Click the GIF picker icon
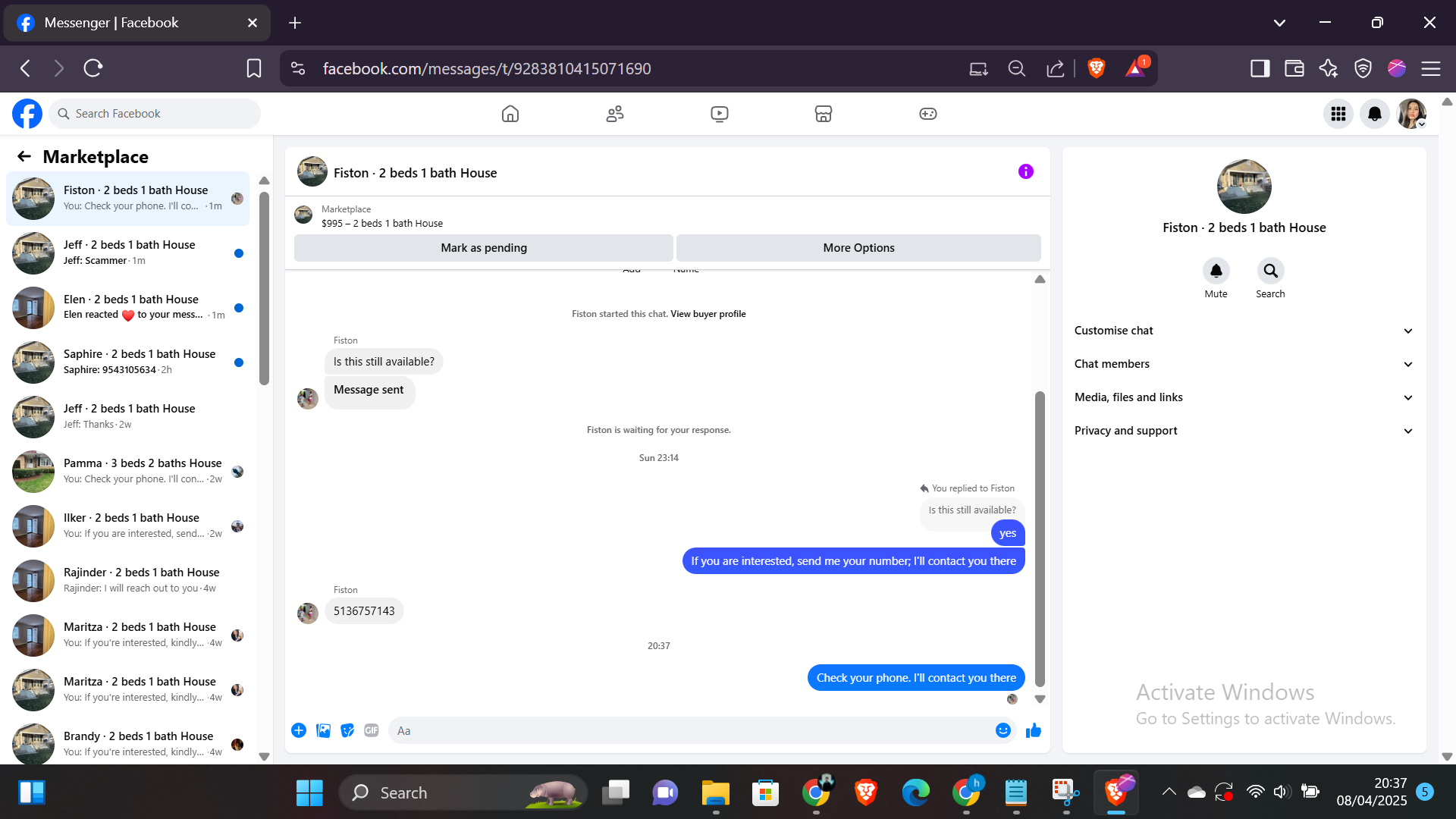Viewport: 1456px width, 819px height. tap(371, 730)
